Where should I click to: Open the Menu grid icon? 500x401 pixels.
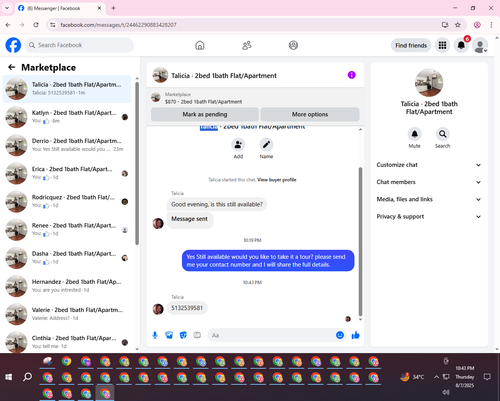[x=442, y=45]
